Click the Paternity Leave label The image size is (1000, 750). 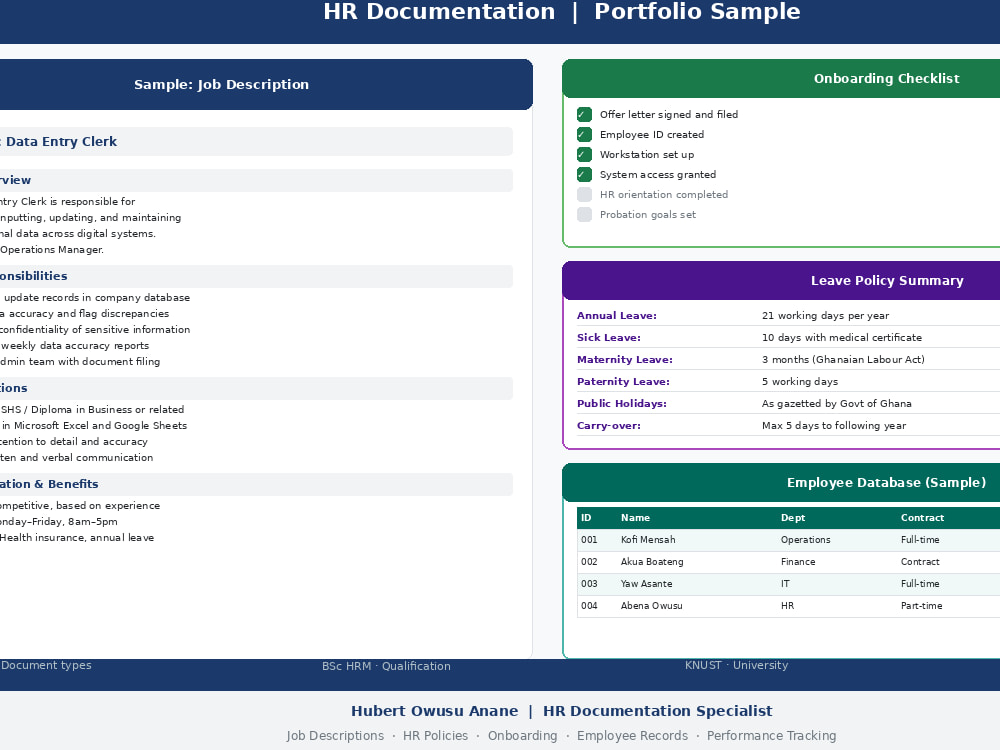623,381
